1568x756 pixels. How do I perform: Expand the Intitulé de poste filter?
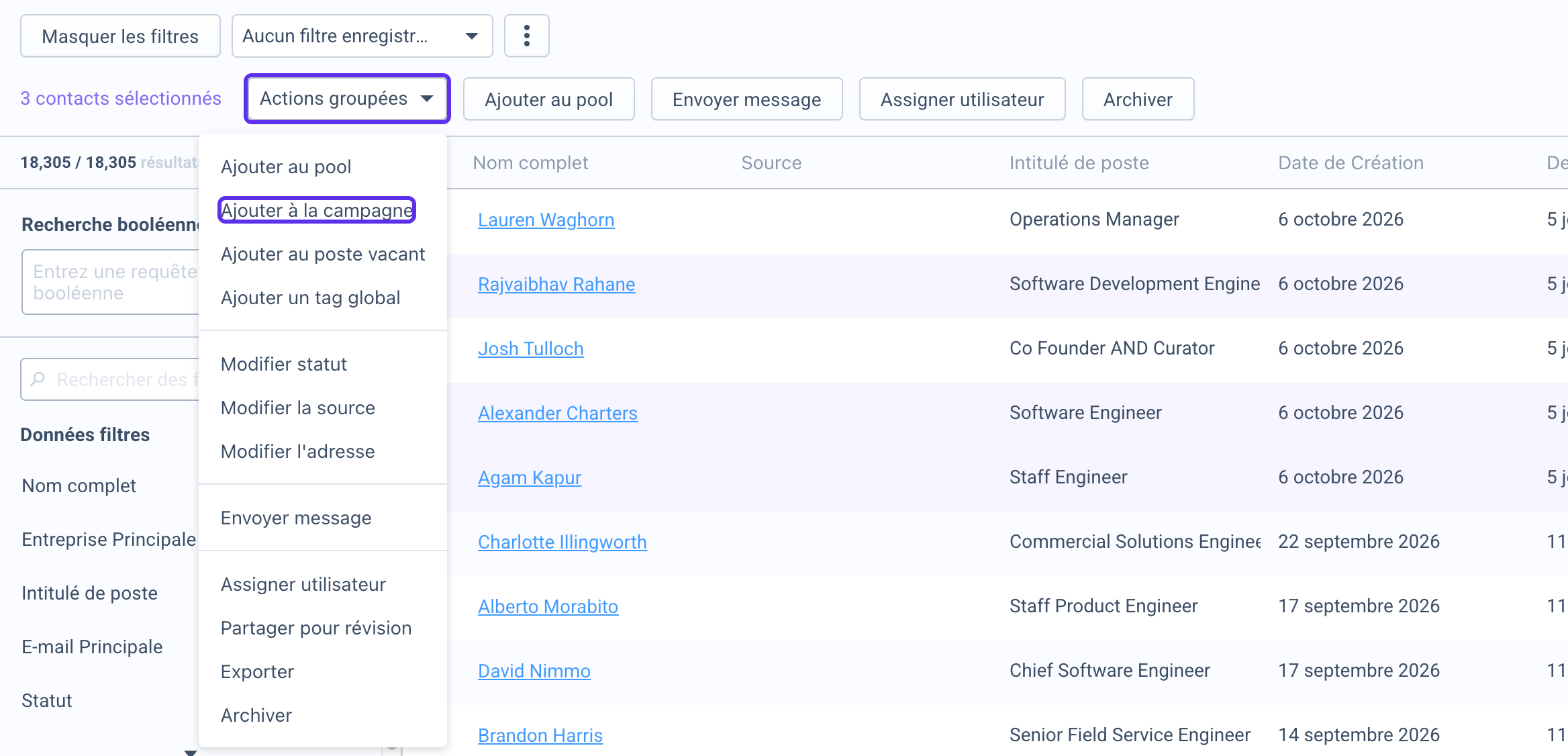pyautogui.click(x=90, y=594)
